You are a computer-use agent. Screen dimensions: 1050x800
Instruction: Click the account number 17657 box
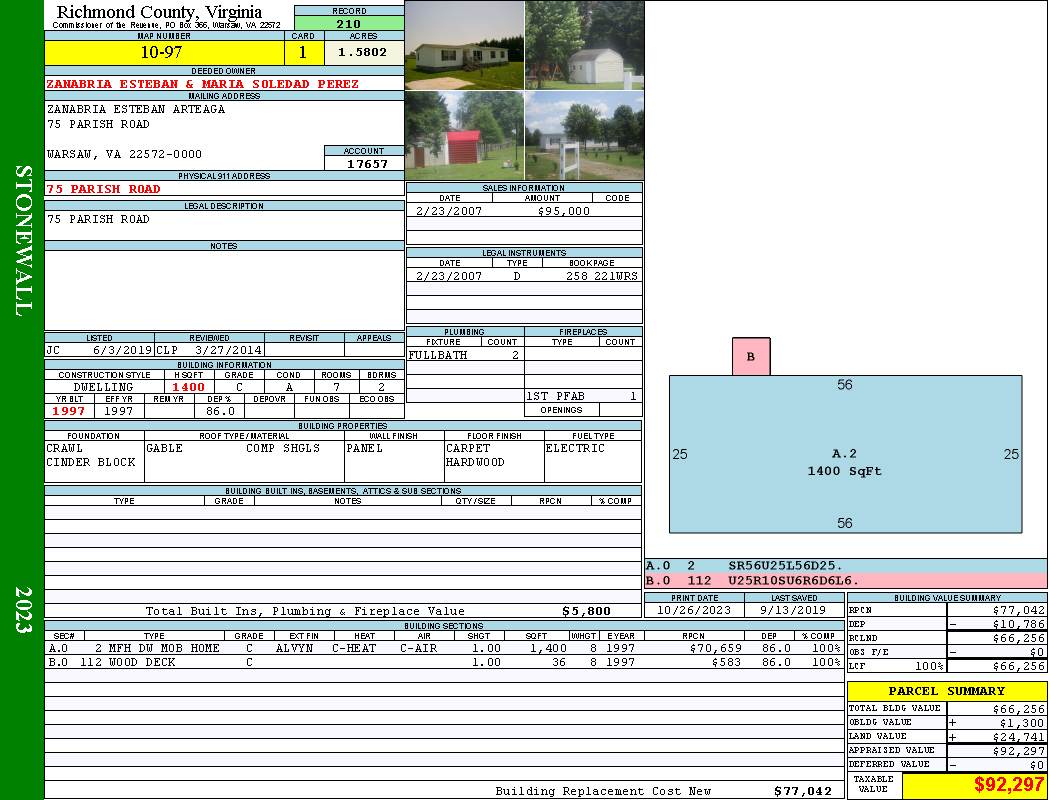pyautogui.click(x=364, y=163)
